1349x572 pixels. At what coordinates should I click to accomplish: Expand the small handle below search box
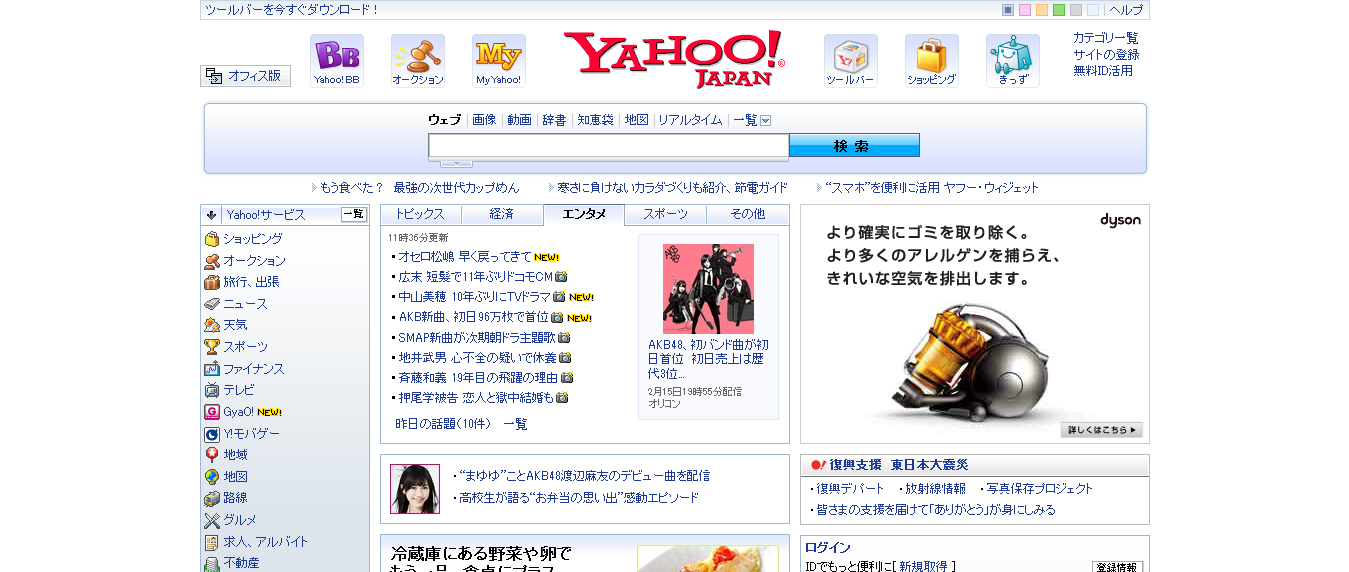pyautogui.click(x=456, y=163)
